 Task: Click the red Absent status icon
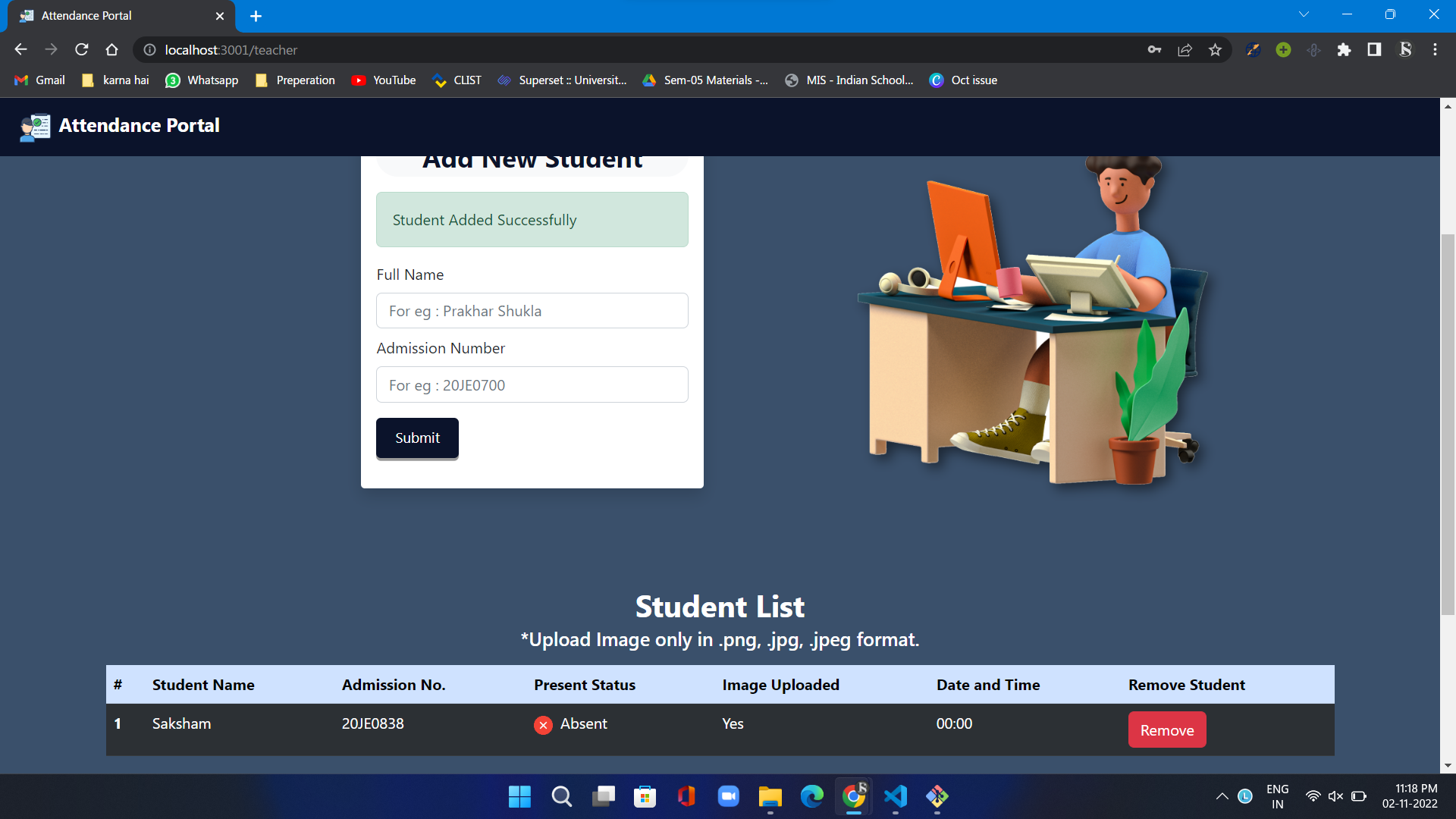point(543,725)
